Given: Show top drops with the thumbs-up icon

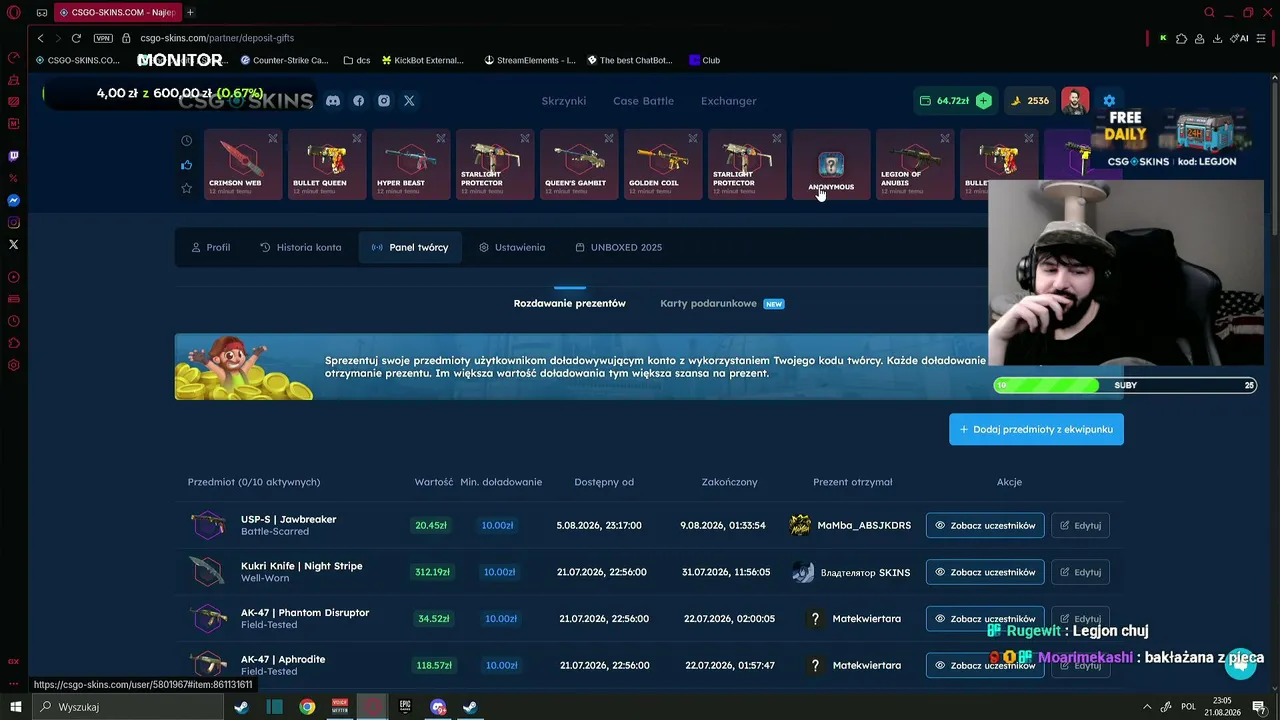Looking at the screenshot, I should 186,165.
